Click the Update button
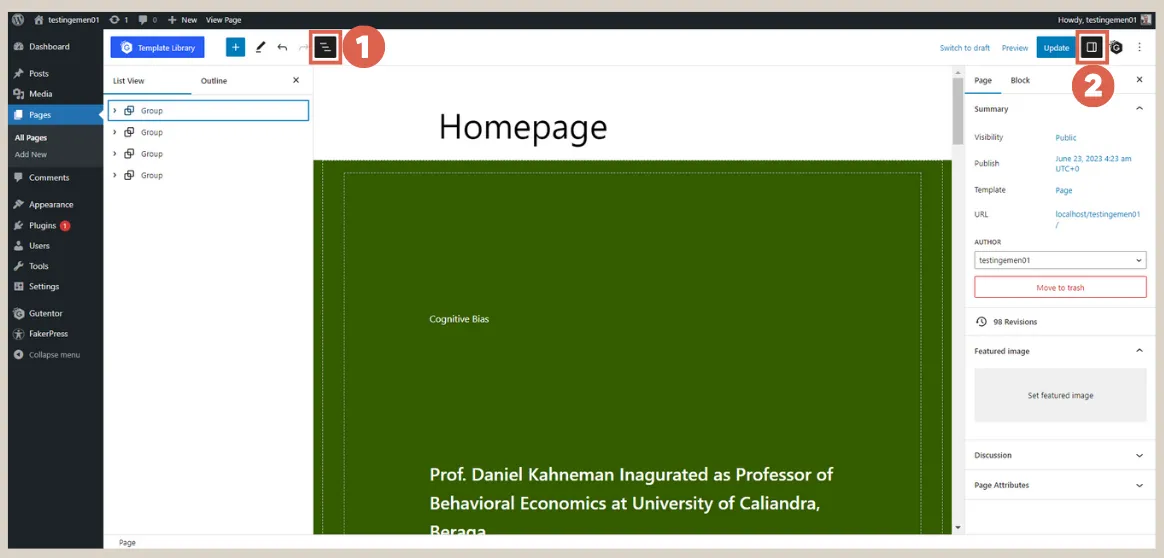The height and width of the screenshot is (558, 1164). coord(1056,48)
